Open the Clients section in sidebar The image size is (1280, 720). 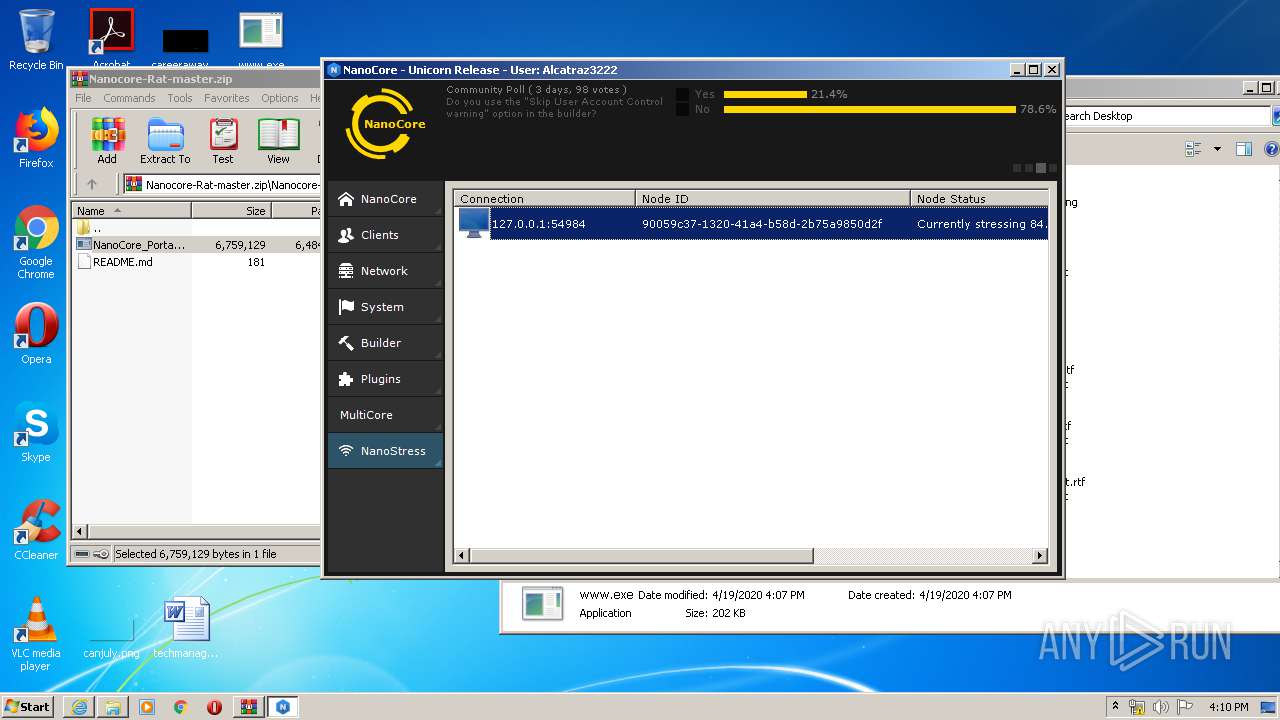[385, 235]
